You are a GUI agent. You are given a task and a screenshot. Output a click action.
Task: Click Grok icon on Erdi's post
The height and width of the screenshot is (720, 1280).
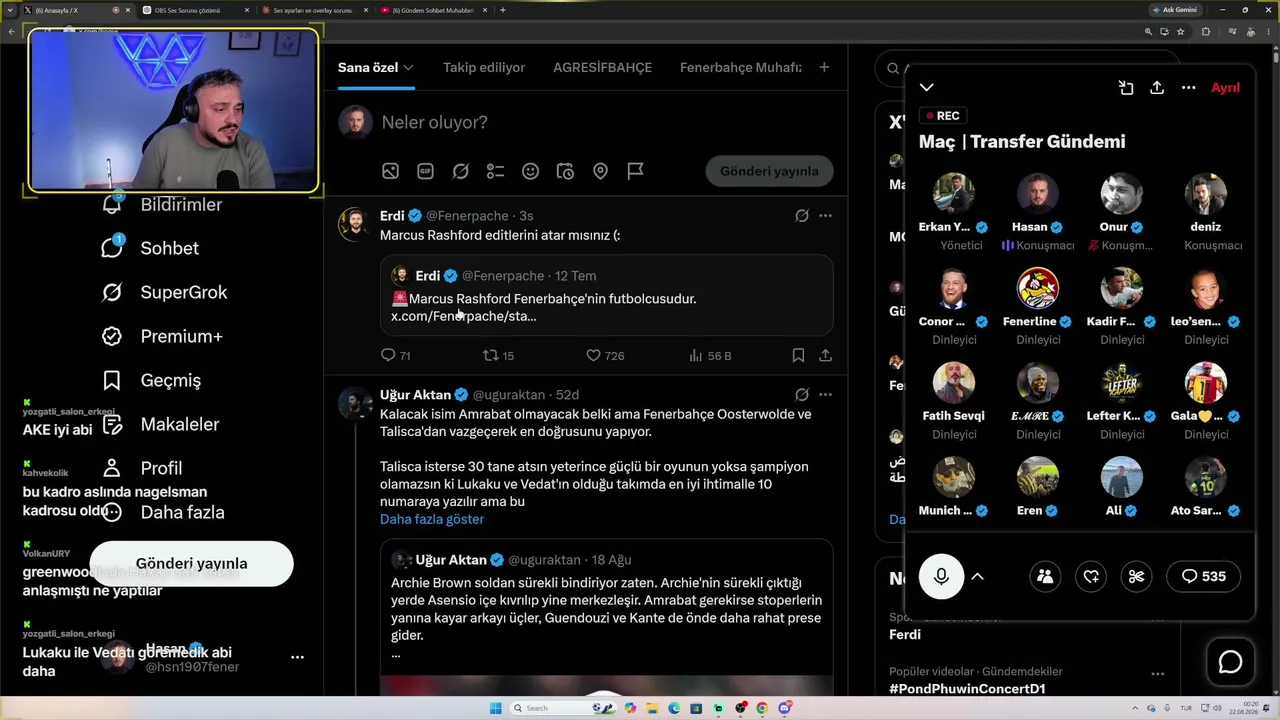(802, 215)
